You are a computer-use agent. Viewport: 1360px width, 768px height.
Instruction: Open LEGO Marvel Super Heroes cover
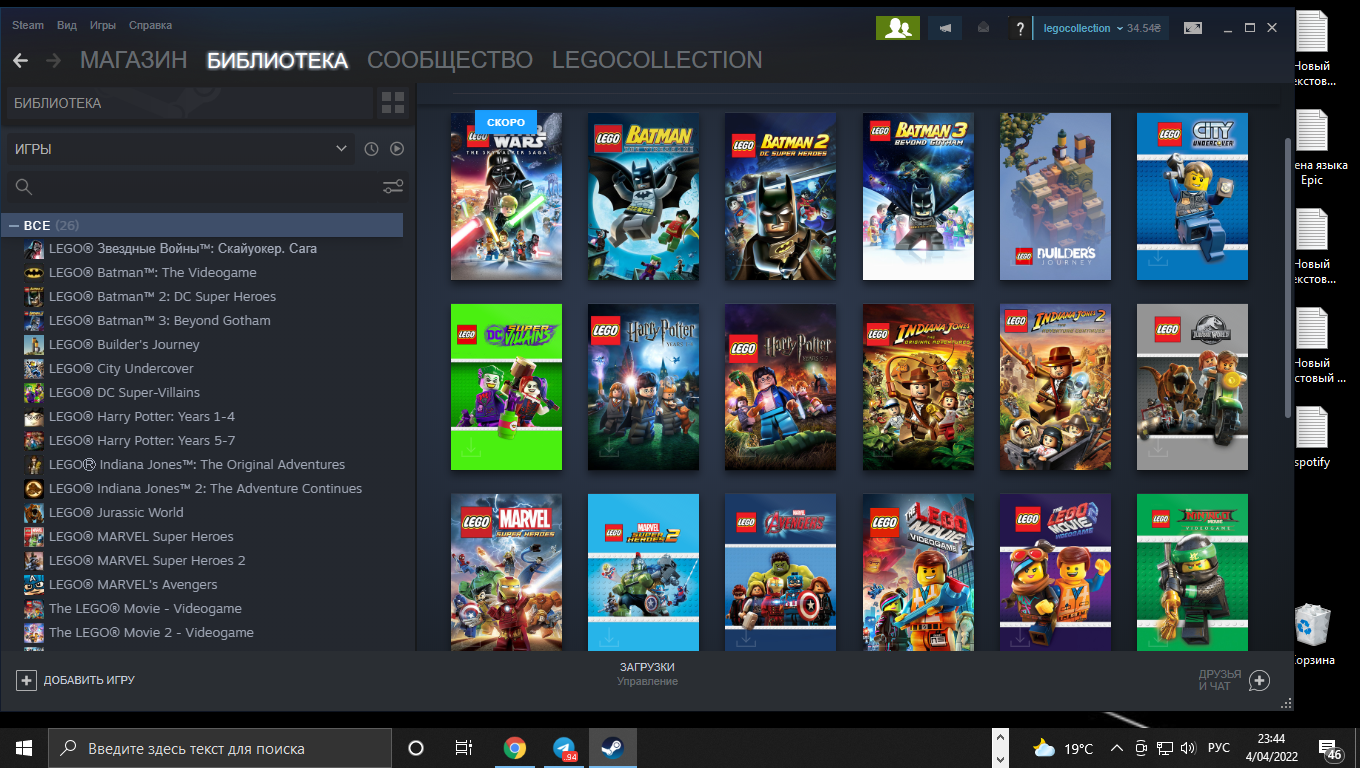506,573
